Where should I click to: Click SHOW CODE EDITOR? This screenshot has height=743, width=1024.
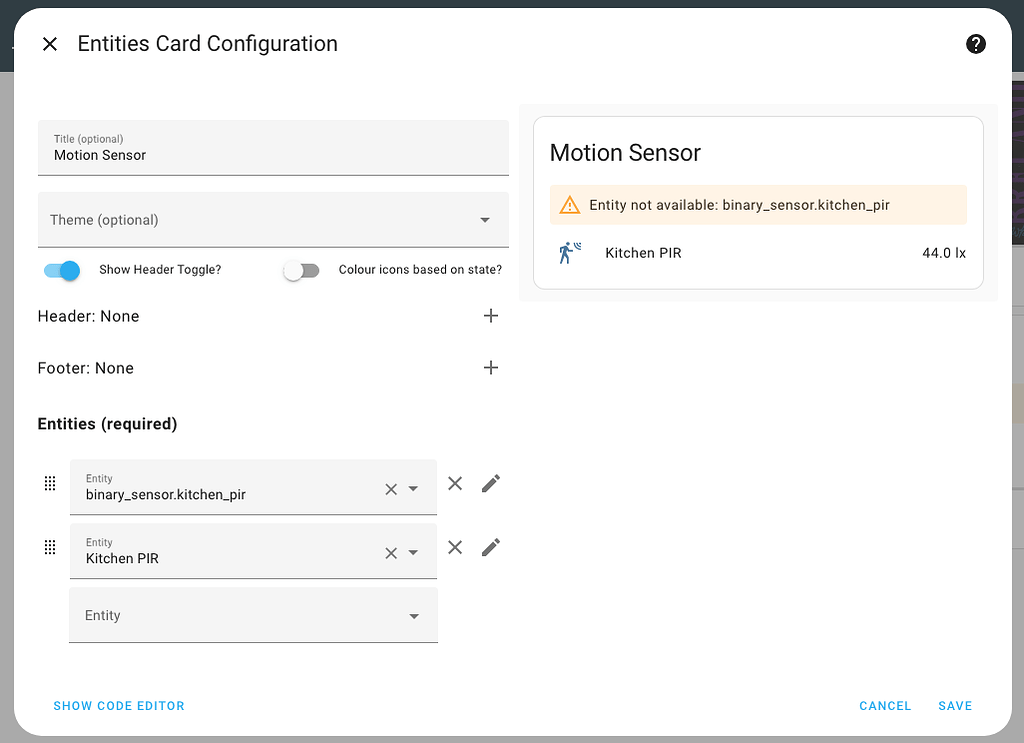click(119, 705)
